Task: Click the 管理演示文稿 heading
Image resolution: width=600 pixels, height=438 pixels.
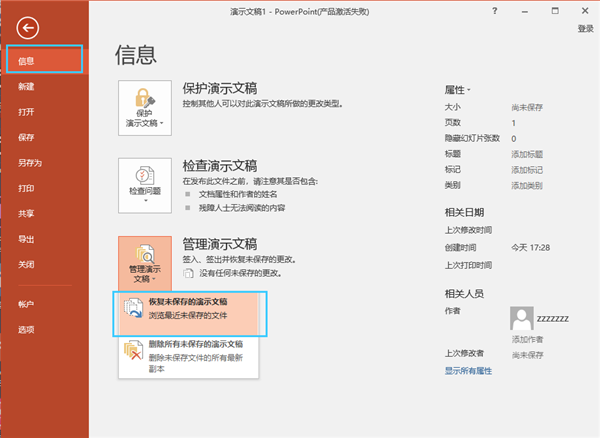Action: click(220, 244)
